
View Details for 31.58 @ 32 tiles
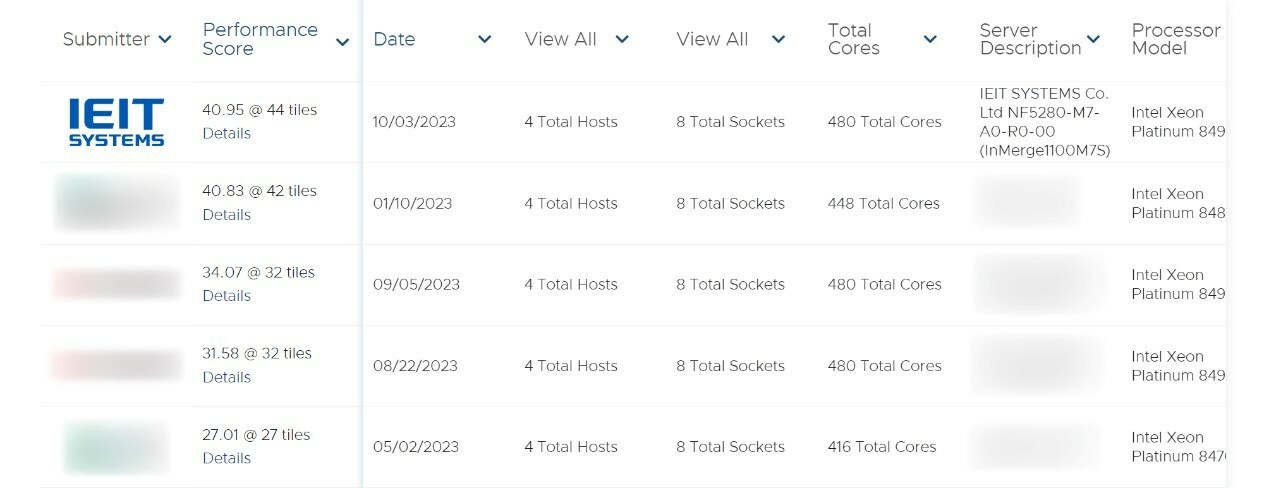pos(226,377)
